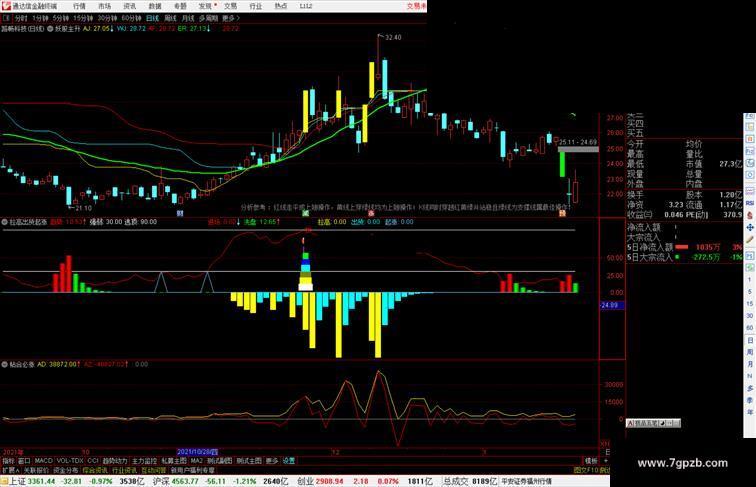Click the 1 minute shortcut in right sidebar
756x487 pixels.
point(750,280)
